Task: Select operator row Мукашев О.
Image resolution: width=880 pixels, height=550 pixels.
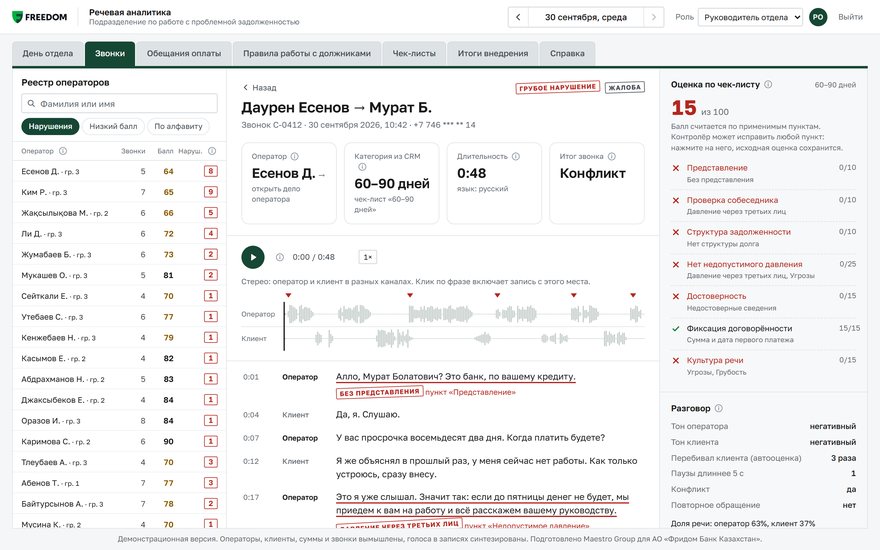Action: click(x=119, y=275)
